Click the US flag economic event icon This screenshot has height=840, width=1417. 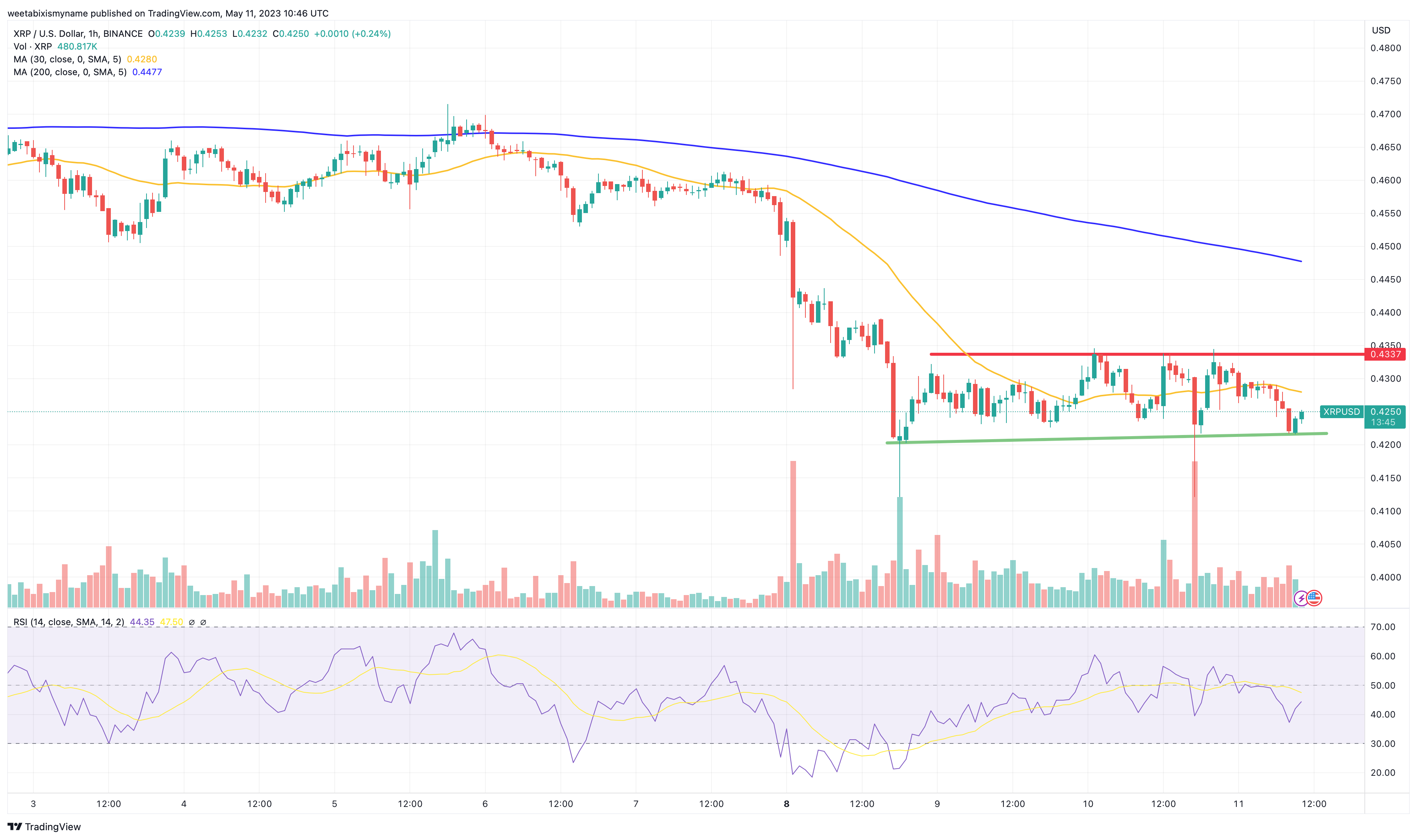tap(1314, 598)
